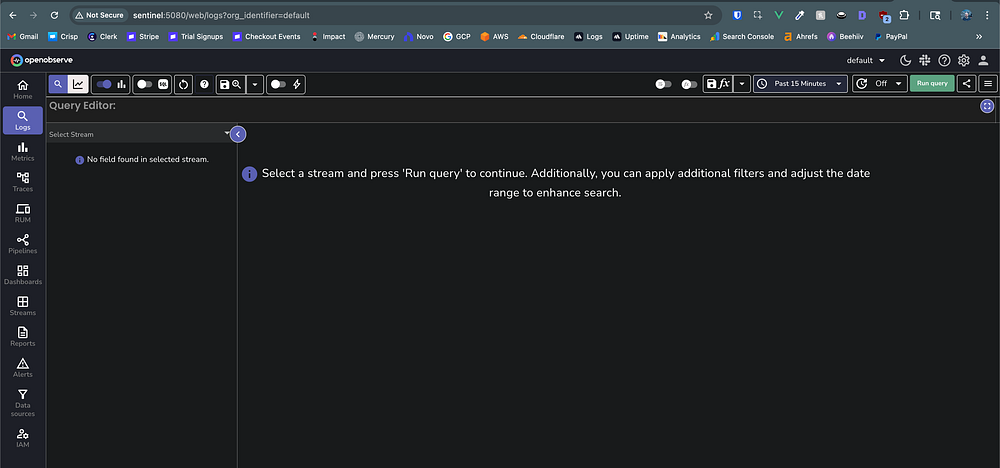Open the Gmail bookmark

(x=23, y=36)
